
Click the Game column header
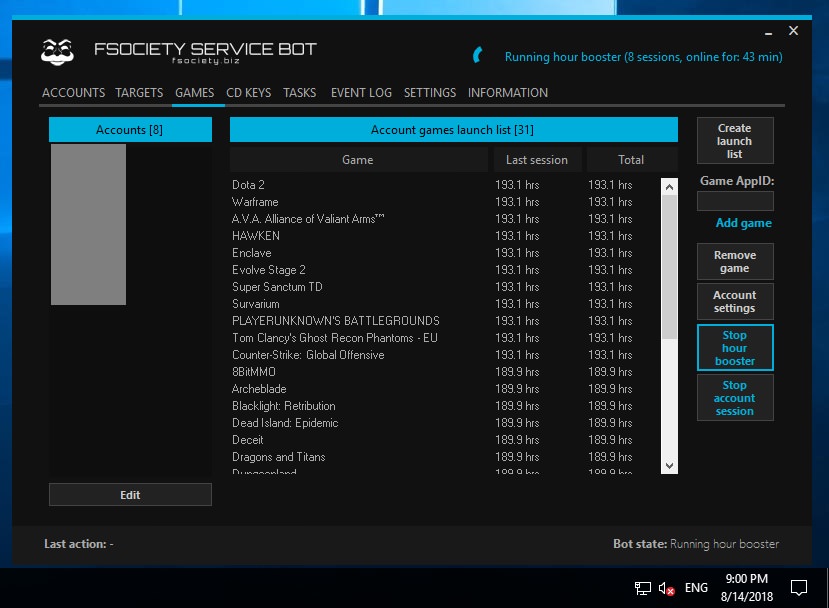pyautogui.click(x=358, y=160)
